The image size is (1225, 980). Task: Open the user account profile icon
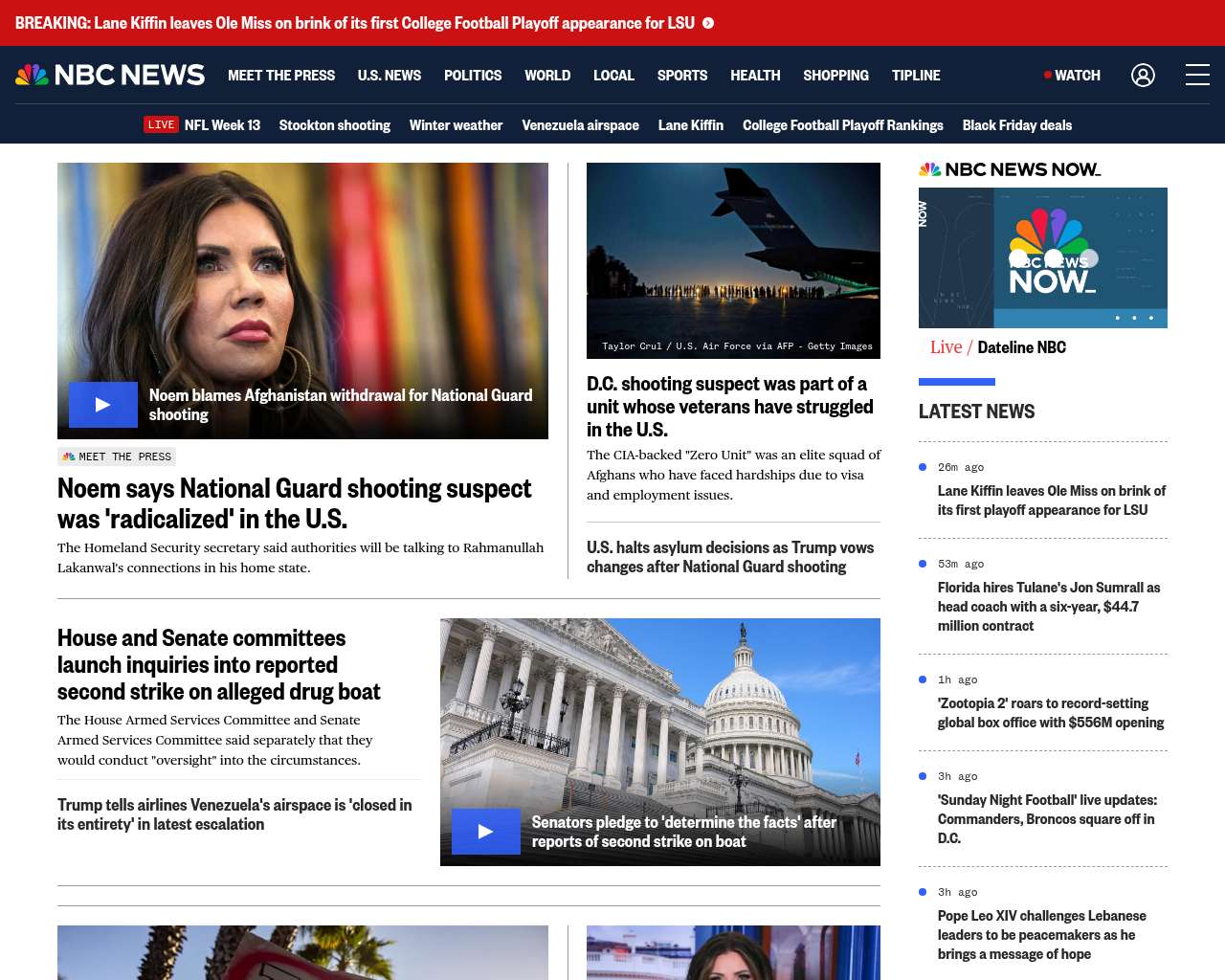click(x=1143, y=75)
